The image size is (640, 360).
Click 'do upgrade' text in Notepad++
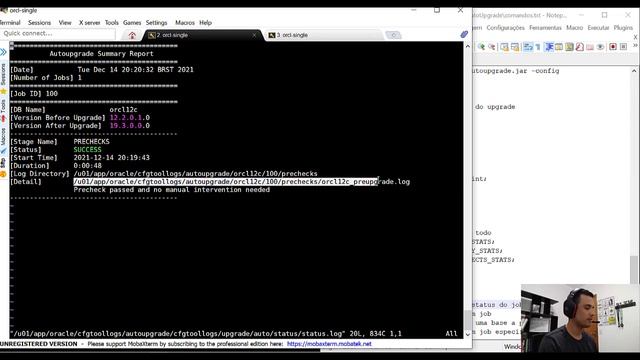tap(495, 107)
